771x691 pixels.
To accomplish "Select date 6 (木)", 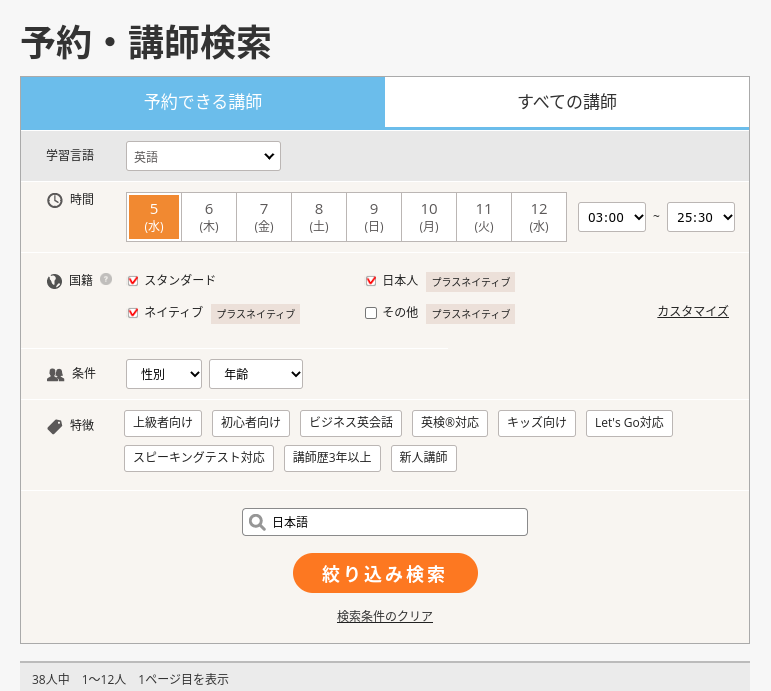I will 209,217.
